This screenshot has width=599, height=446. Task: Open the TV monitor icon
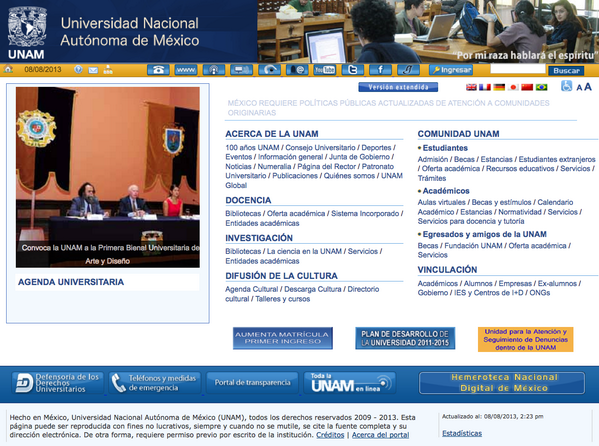pyautogui.click(x=241, y=70)
